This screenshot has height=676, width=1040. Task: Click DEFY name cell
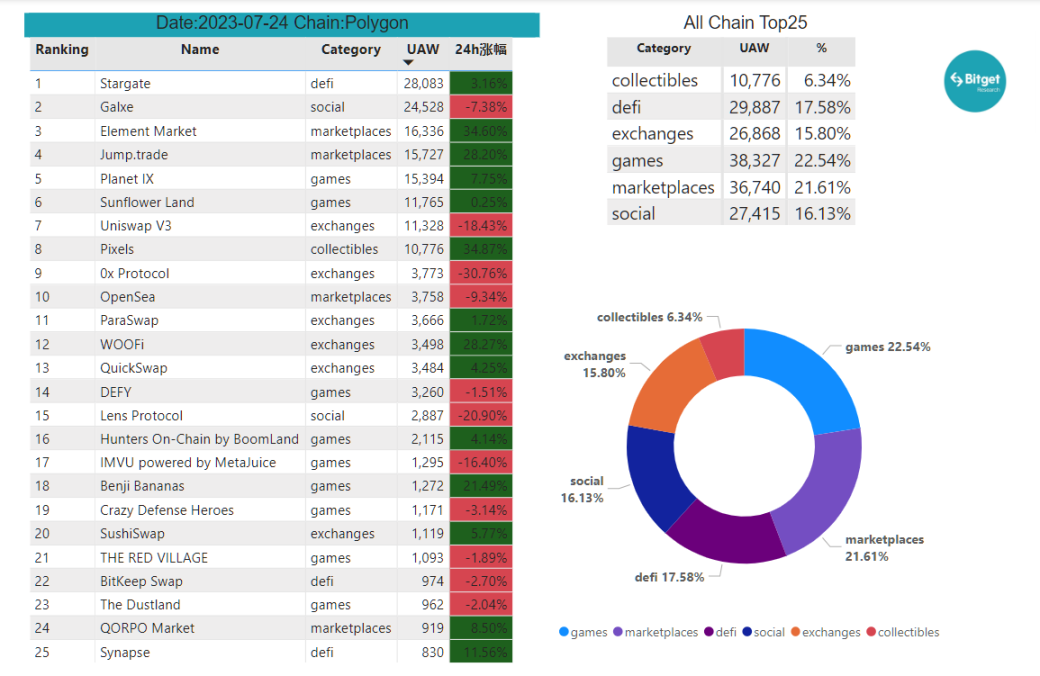[x=115, y=392]
